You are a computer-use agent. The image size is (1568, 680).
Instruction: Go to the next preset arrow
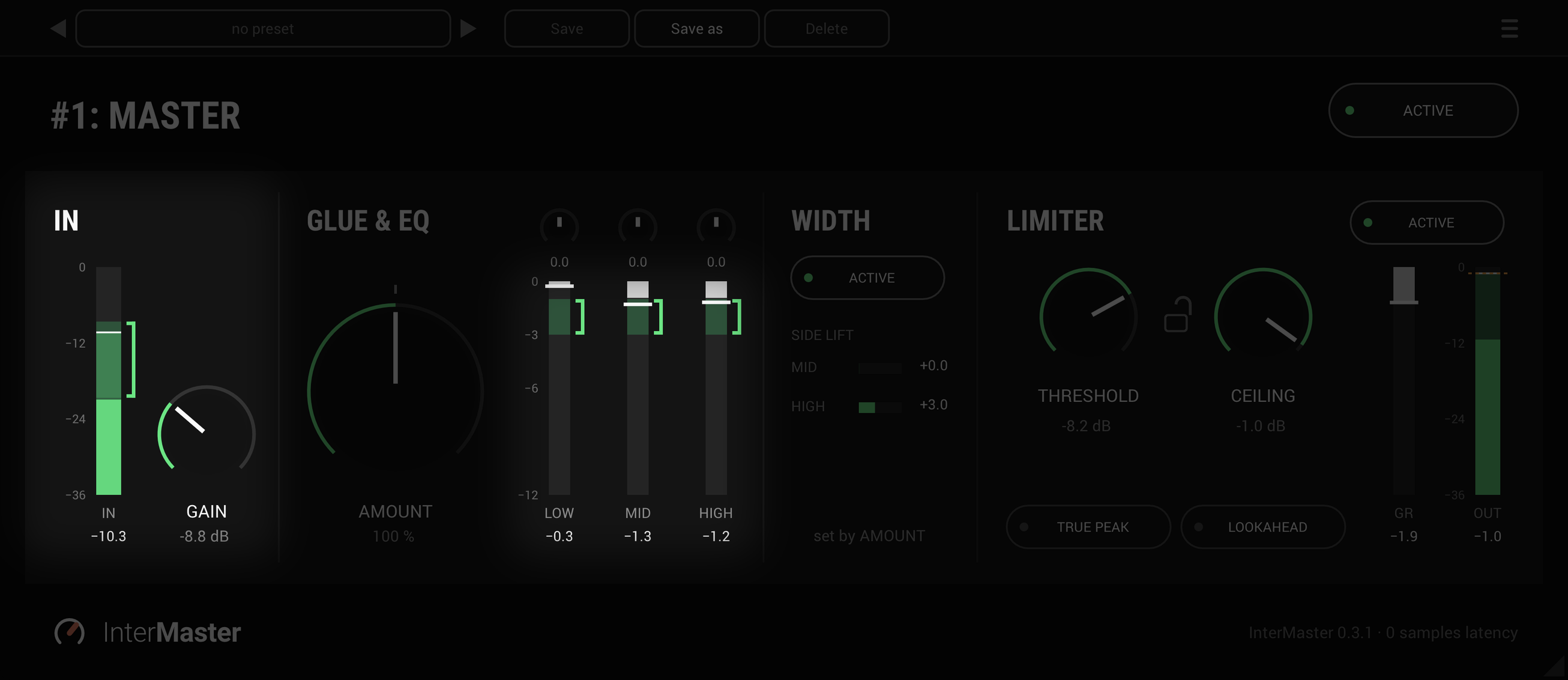(x=468, y=28)
